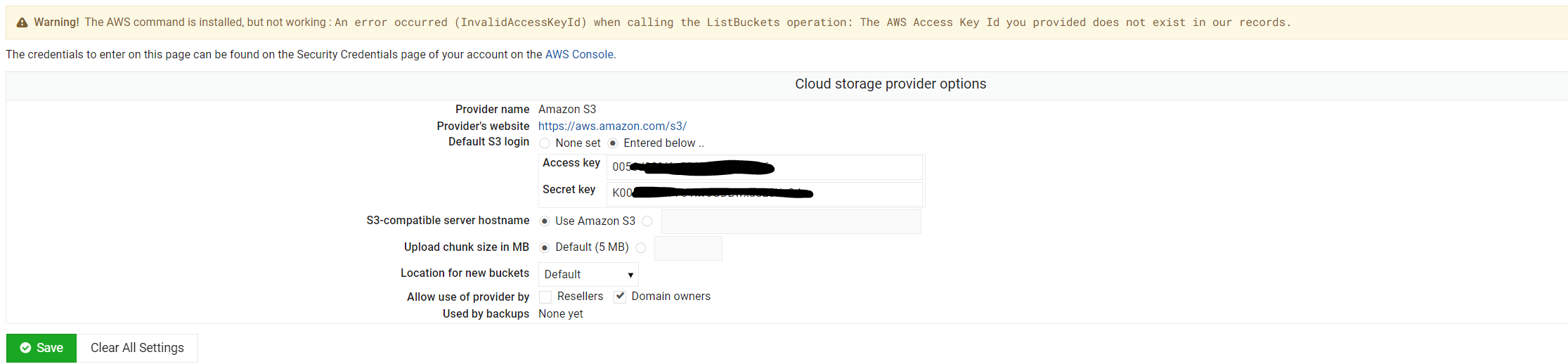The width and height of the screenshot is (1568, 364).
Task: Open Location for new buckets dropdown
Action: click(x=588, y=274)
